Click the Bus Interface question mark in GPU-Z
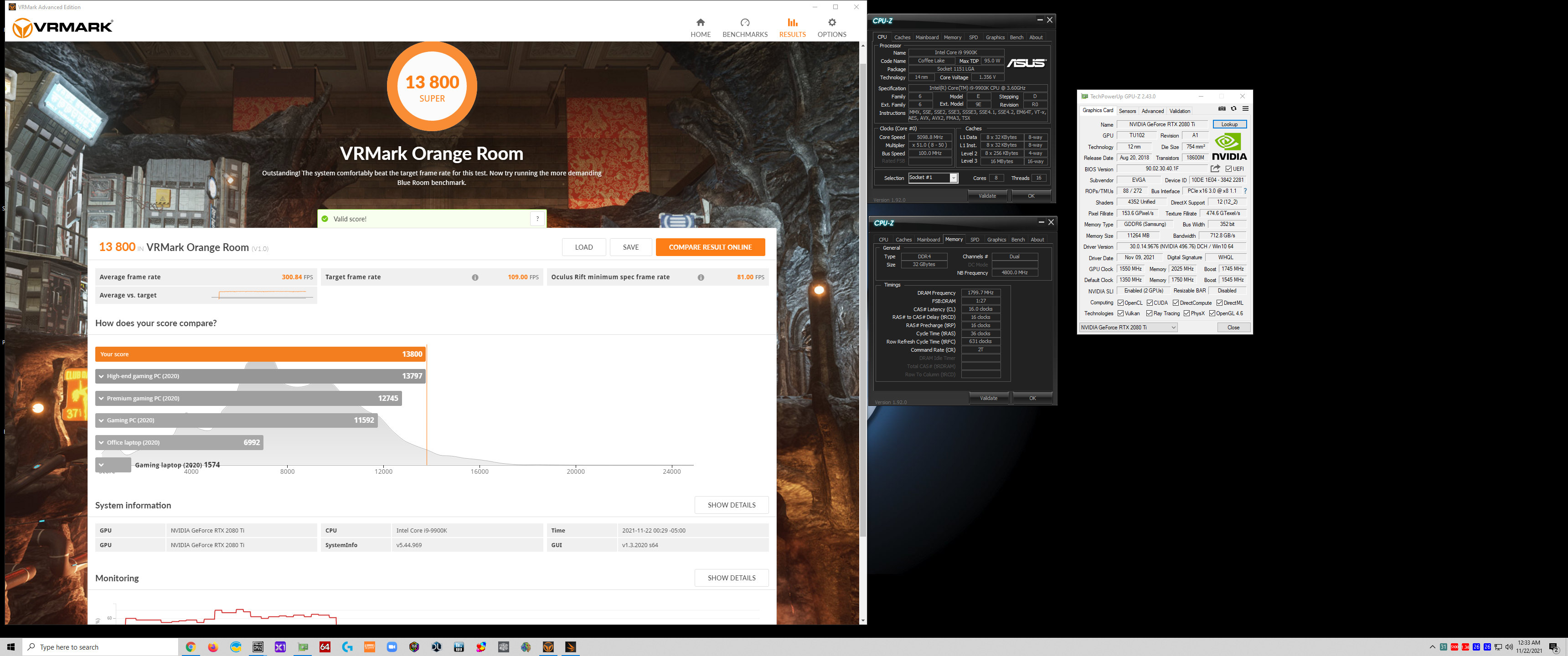The image size is (1568, 656). tap(1245, 191)
